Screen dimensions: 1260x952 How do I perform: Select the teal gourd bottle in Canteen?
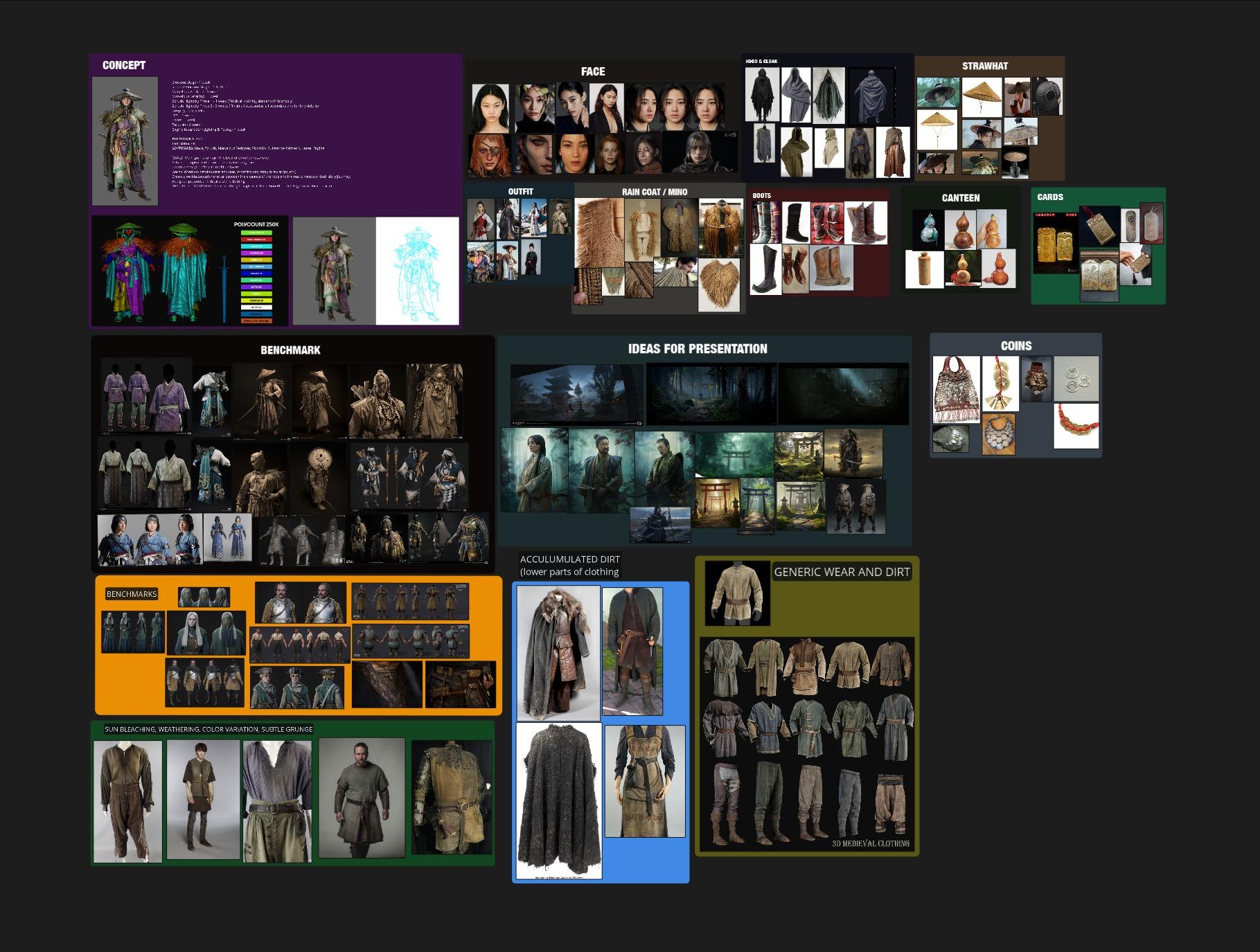pyautogui.click(x=928, y=229)
